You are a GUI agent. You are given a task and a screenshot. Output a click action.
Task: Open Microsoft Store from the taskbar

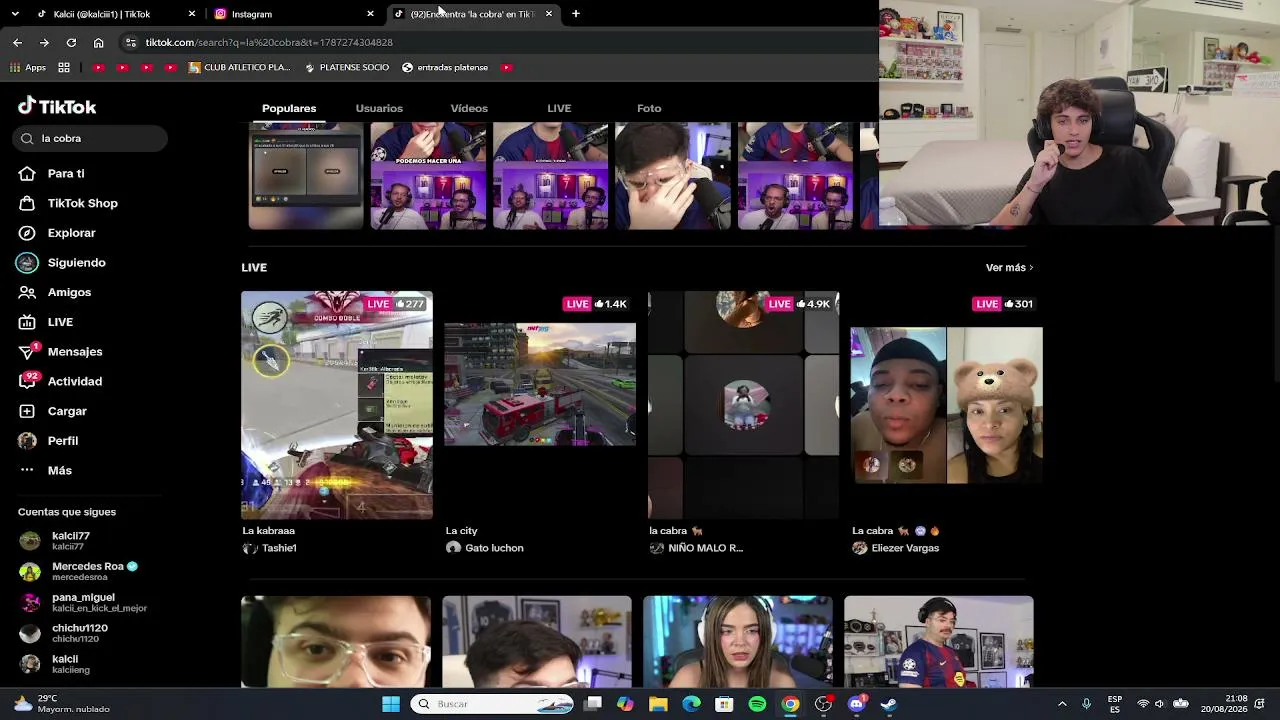coord(724,704)
